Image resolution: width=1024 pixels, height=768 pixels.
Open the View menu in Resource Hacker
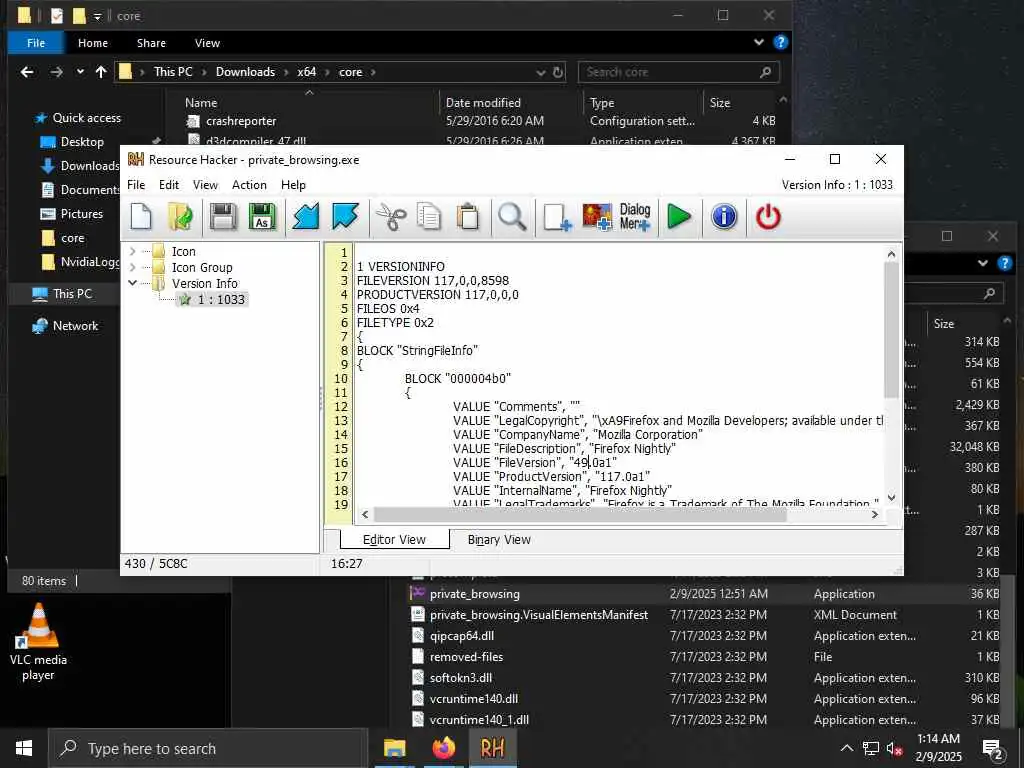click(x=205, y=185)
